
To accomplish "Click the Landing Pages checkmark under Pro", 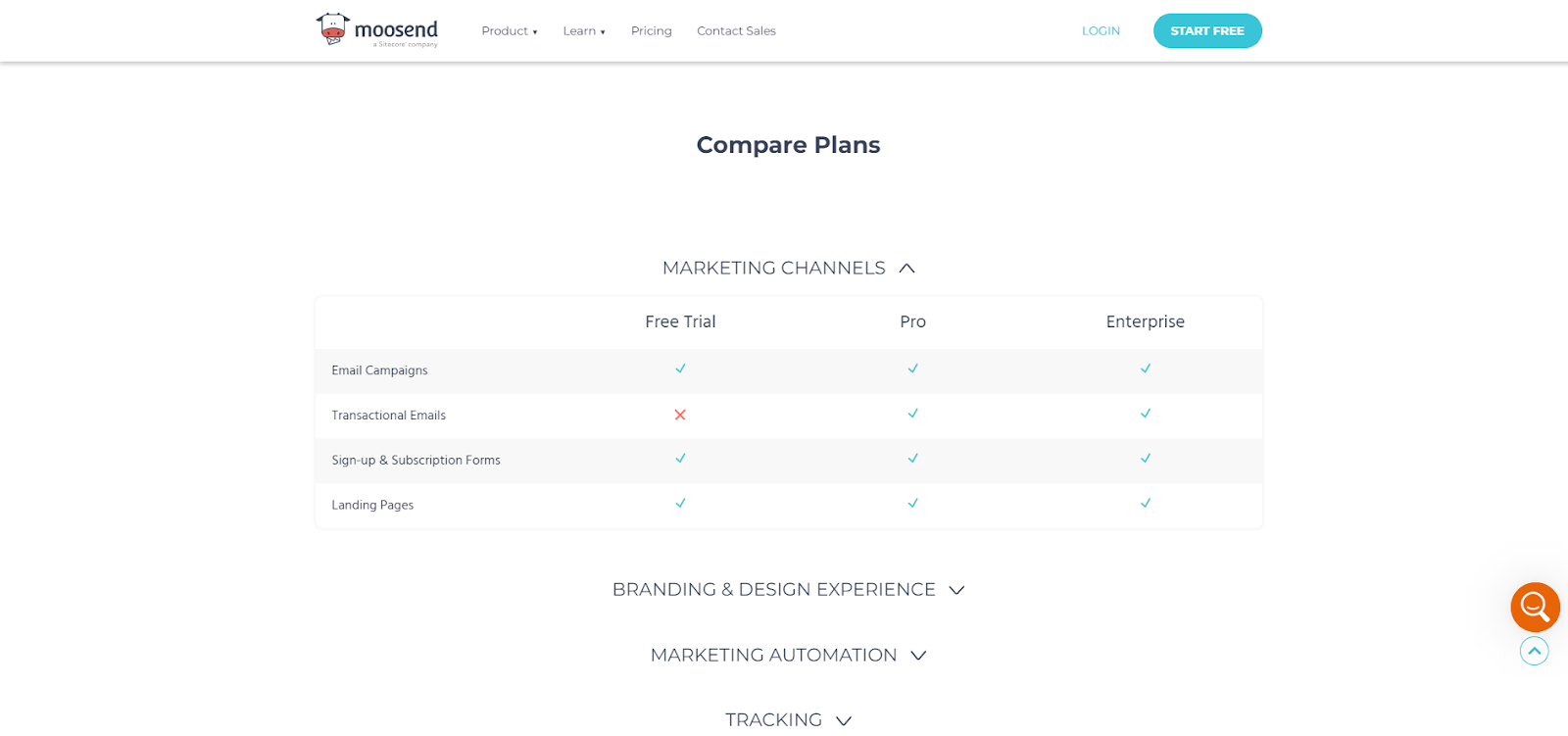I will (912, 504).
